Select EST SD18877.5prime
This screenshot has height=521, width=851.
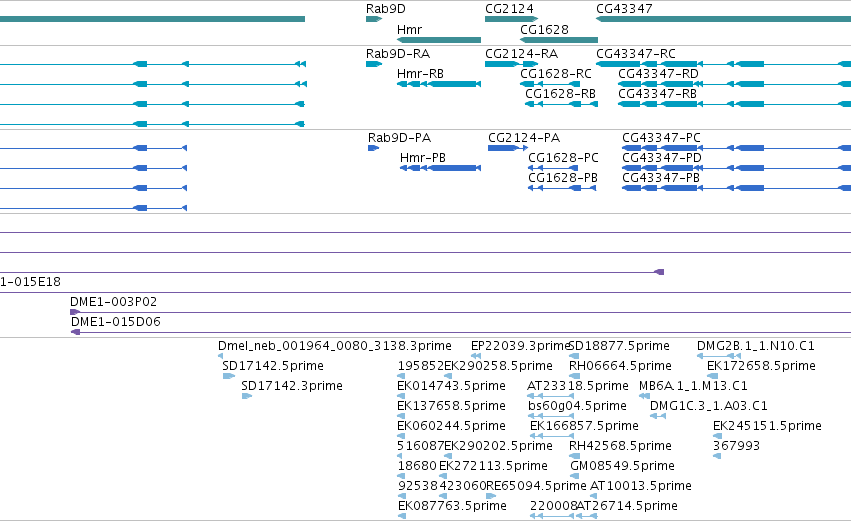tap(619, 346)
